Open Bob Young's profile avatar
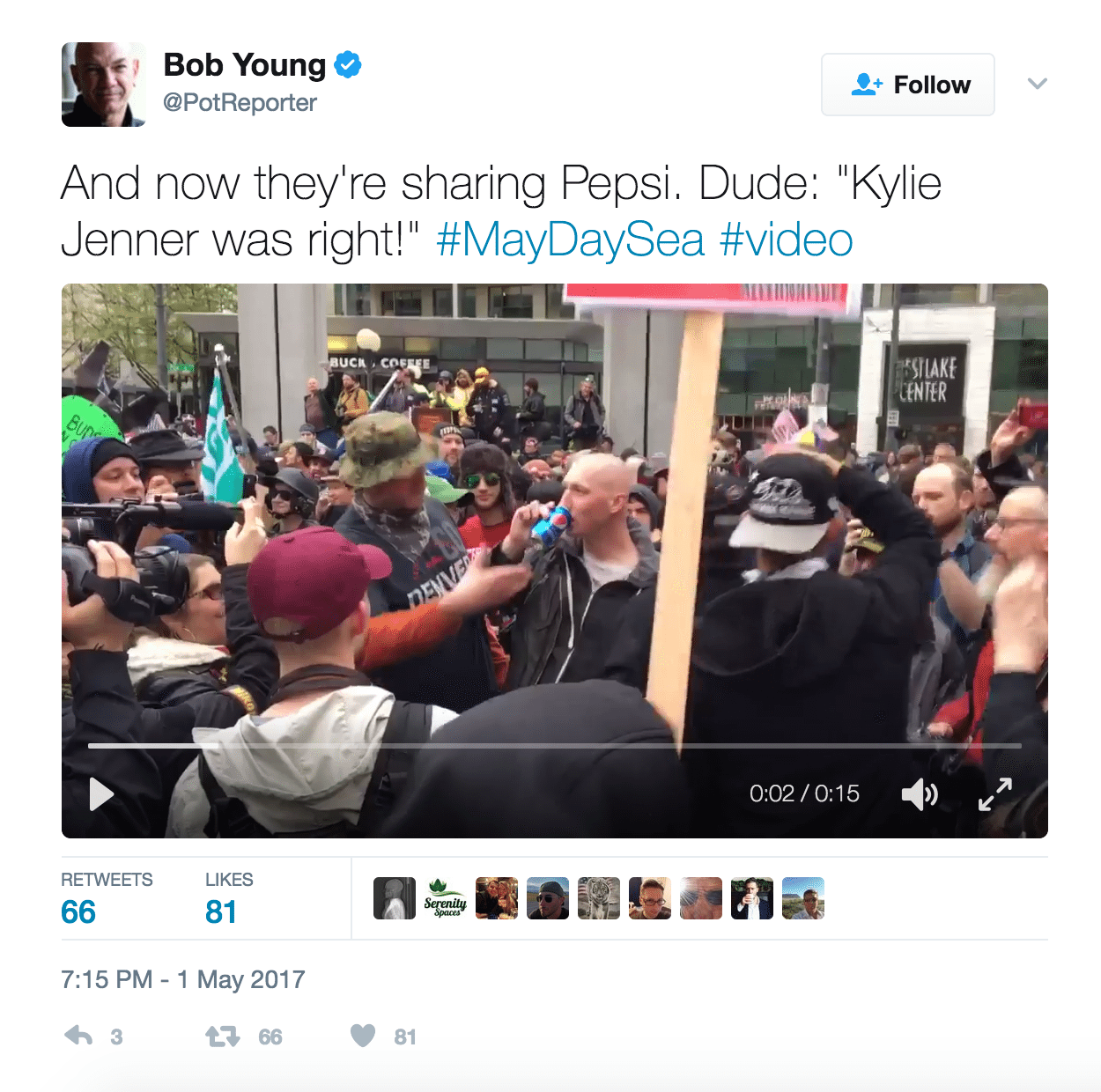 (104, 85)
